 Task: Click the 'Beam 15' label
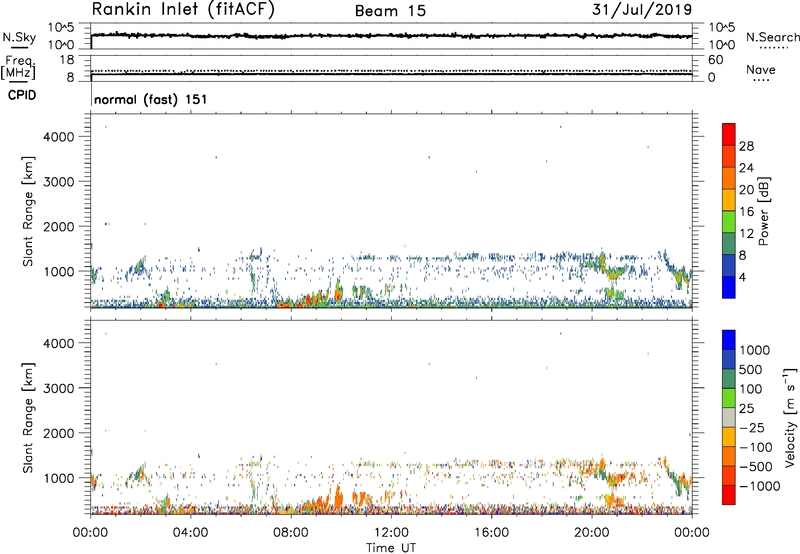[390, 11]
